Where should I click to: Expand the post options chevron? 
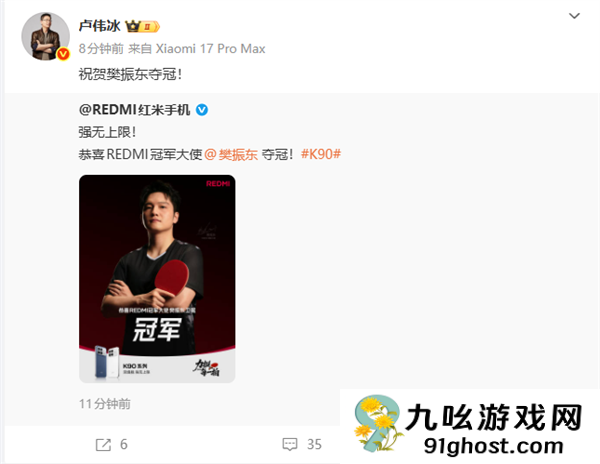tap(574, 16)
